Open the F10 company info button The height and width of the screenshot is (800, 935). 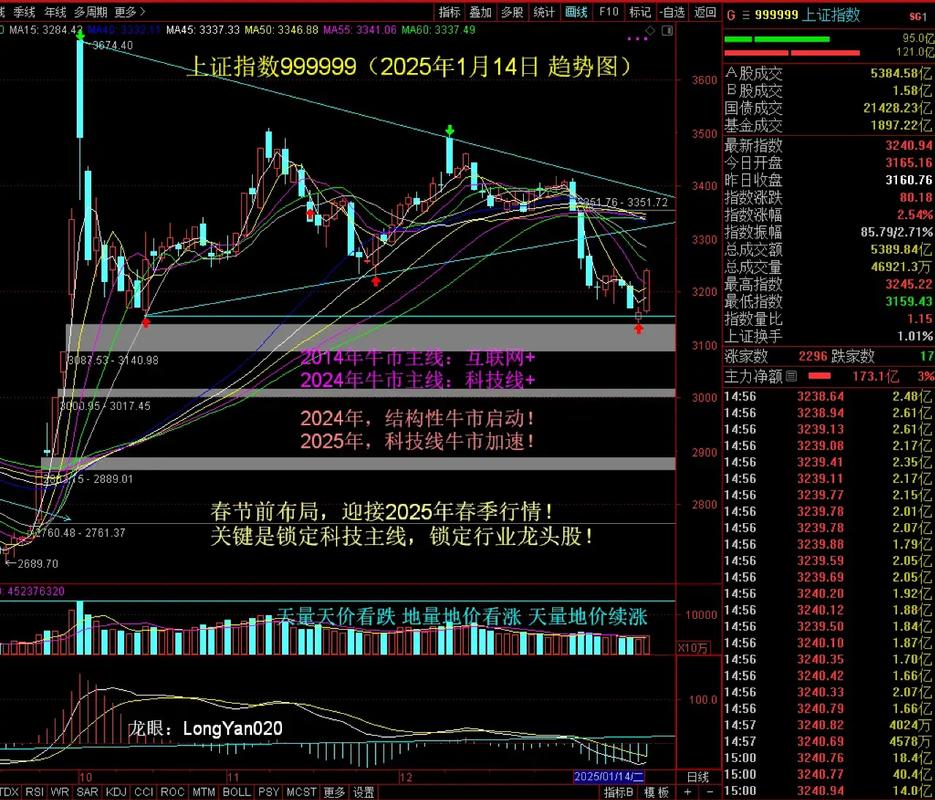click(x=607, y=12)
